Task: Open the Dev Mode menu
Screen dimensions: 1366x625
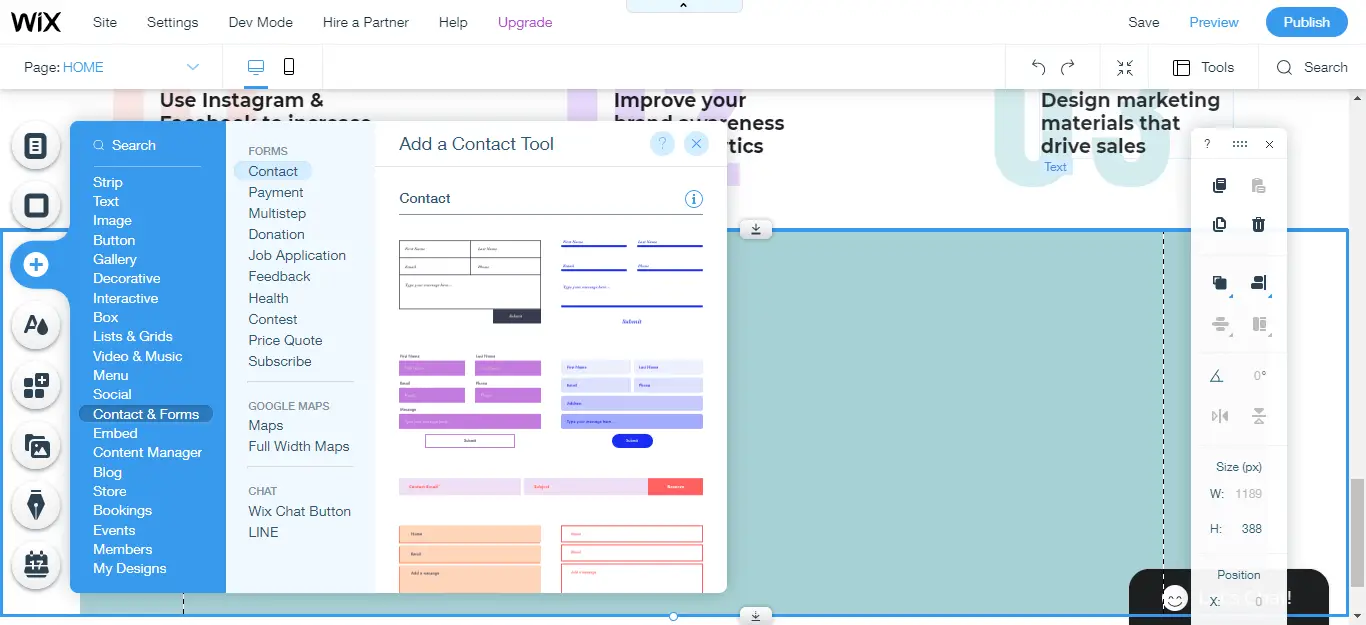Action: click(261, 22)
